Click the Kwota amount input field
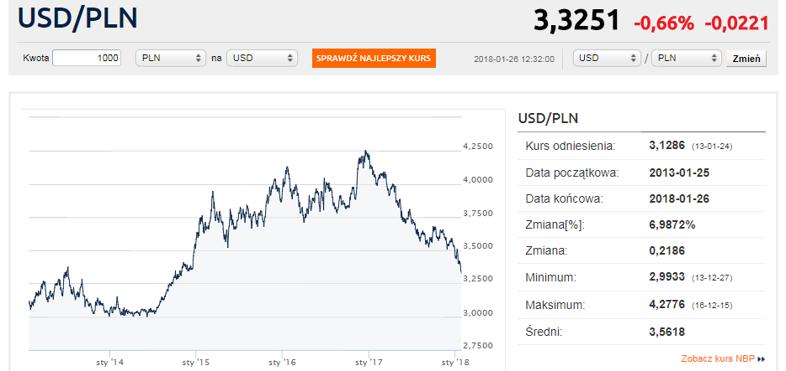786x371 pixels. coord(87,58)
